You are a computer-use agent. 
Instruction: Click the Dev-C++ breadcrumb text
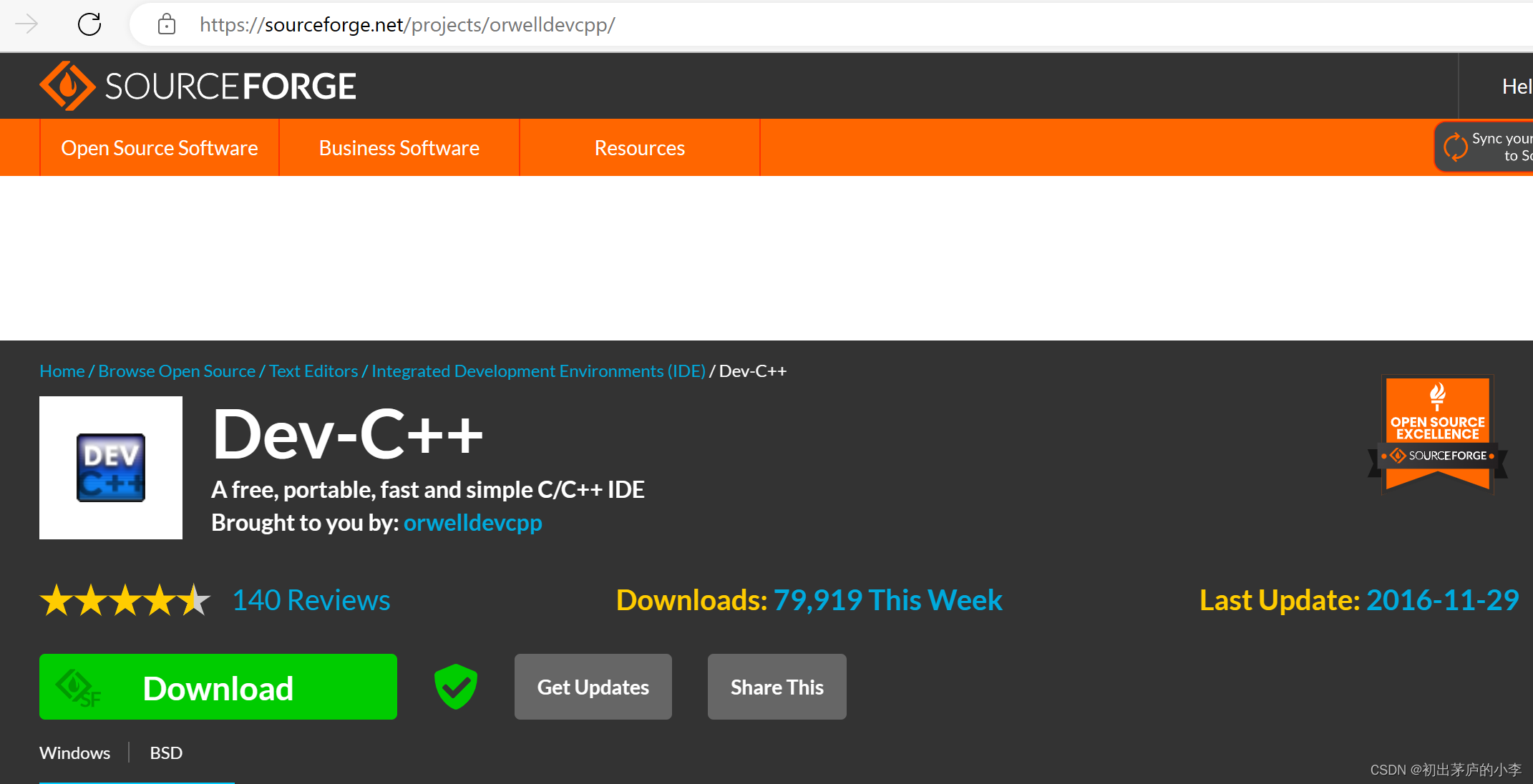pyautogui.click(x=753, y=371)
